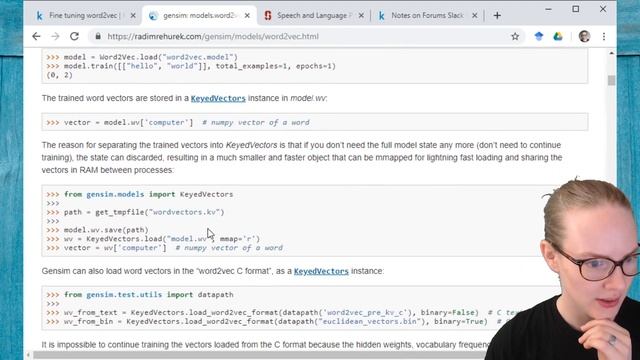This screenshot has width=640, height=360.
Task: Open the blue graduation-cap extension icon
Action: pyautogui.click(x=539, y=36)
